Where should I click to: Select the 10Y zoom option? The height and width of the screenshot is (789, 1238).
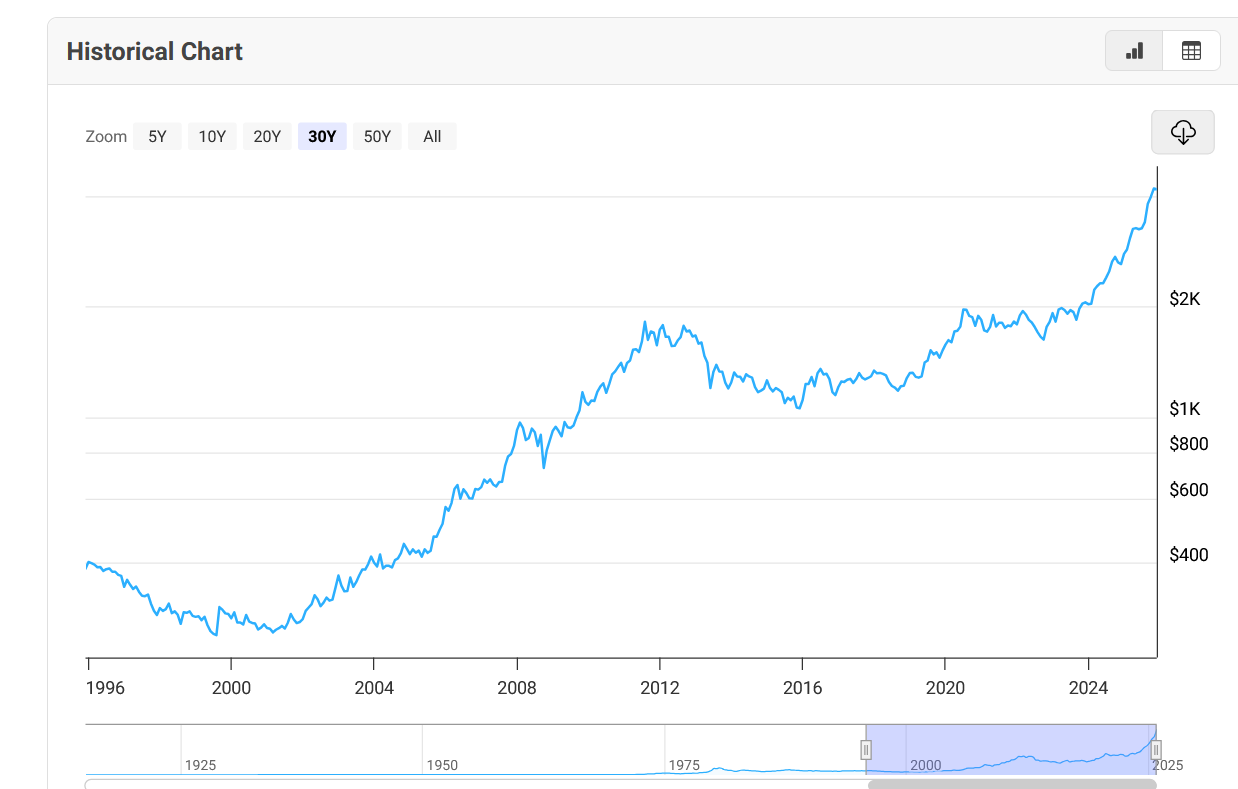212,137
